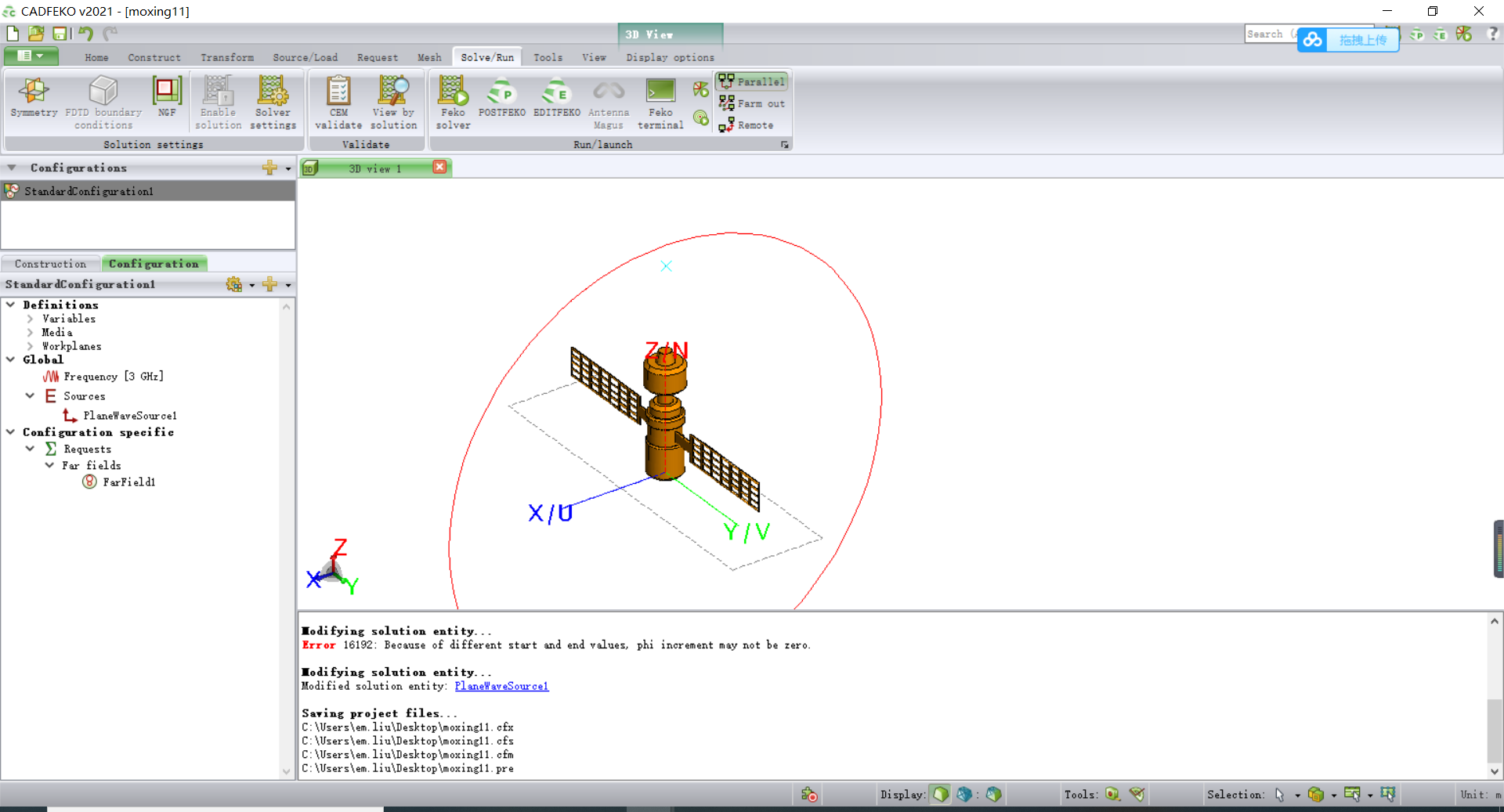Viewport: 1504px width, 812px height.
Task: Collapse the Requests tree node
Action: (x=30, y=449)
